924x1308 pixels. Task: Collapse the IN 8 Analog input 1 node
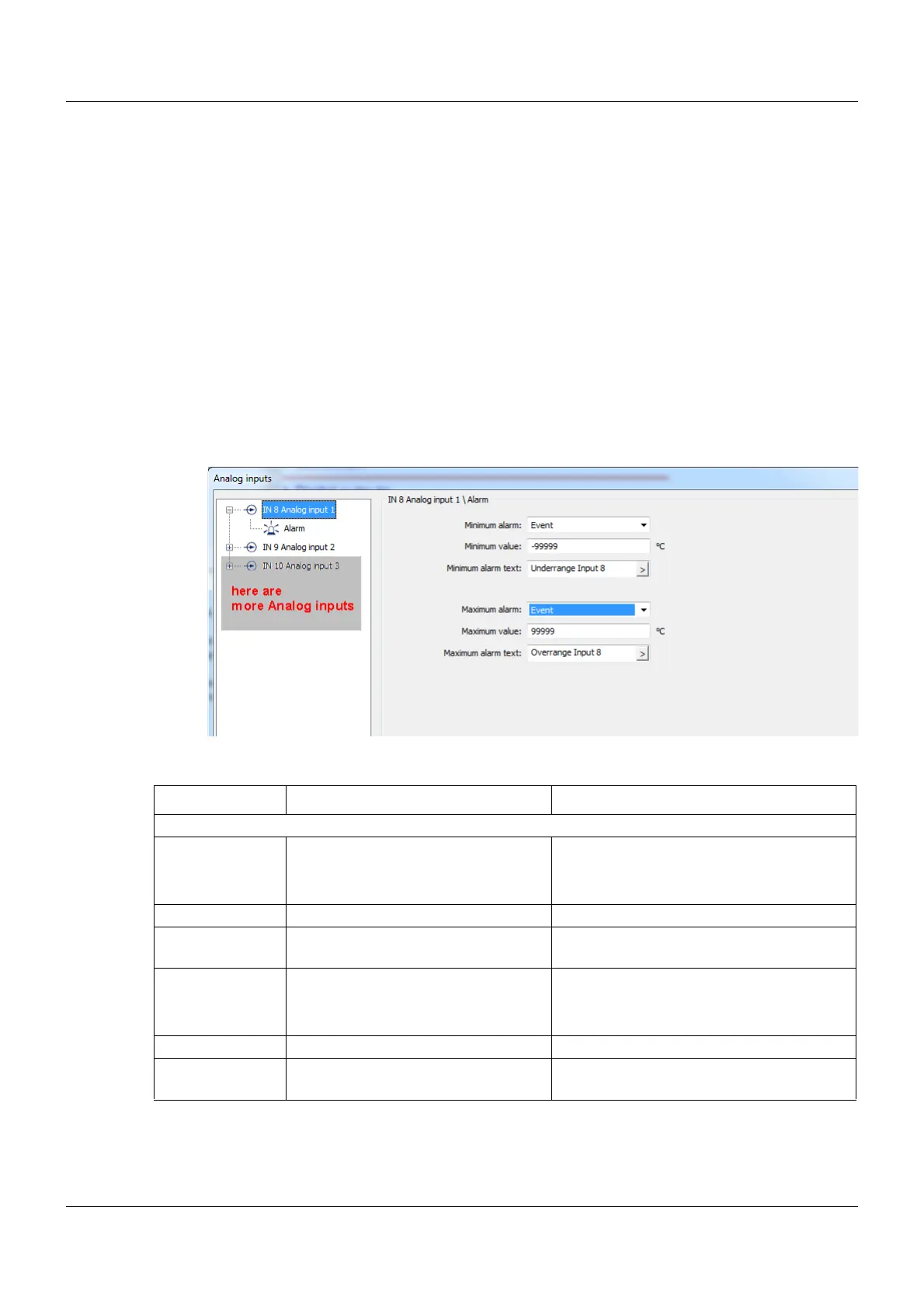coord(229,510)
